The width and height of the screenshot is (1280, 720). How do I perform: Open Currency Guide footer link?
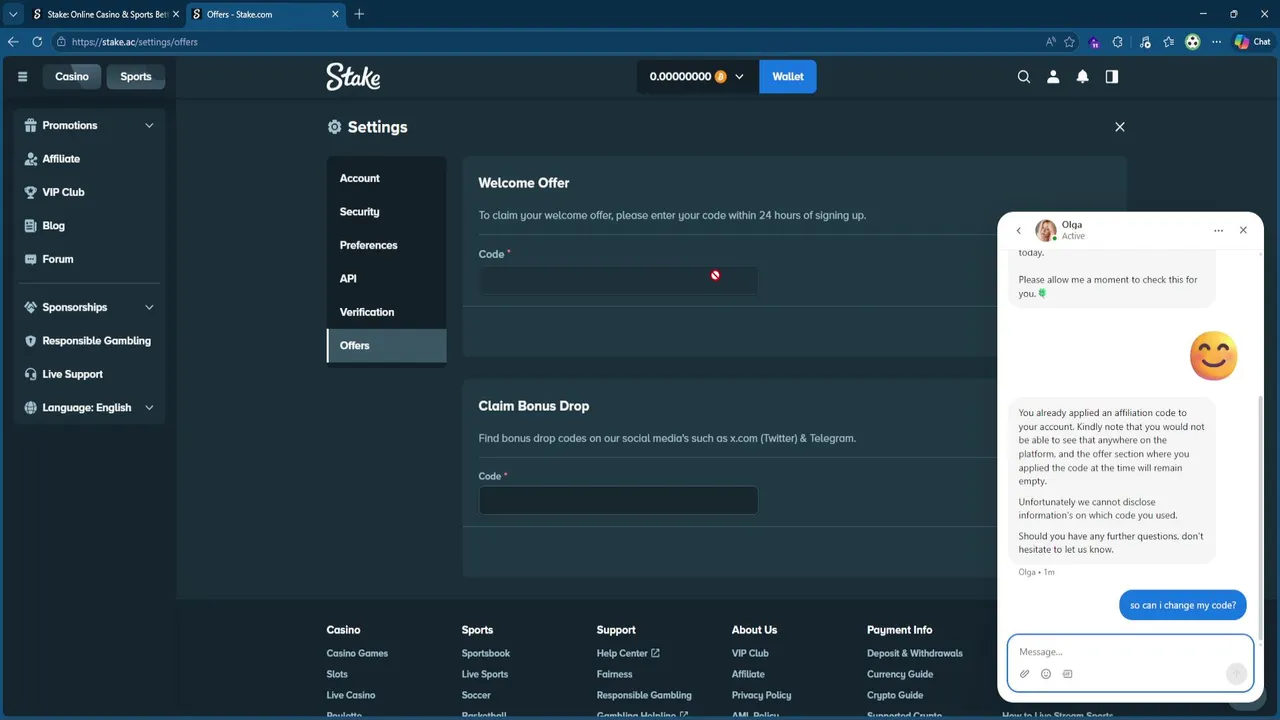(900, 674)
